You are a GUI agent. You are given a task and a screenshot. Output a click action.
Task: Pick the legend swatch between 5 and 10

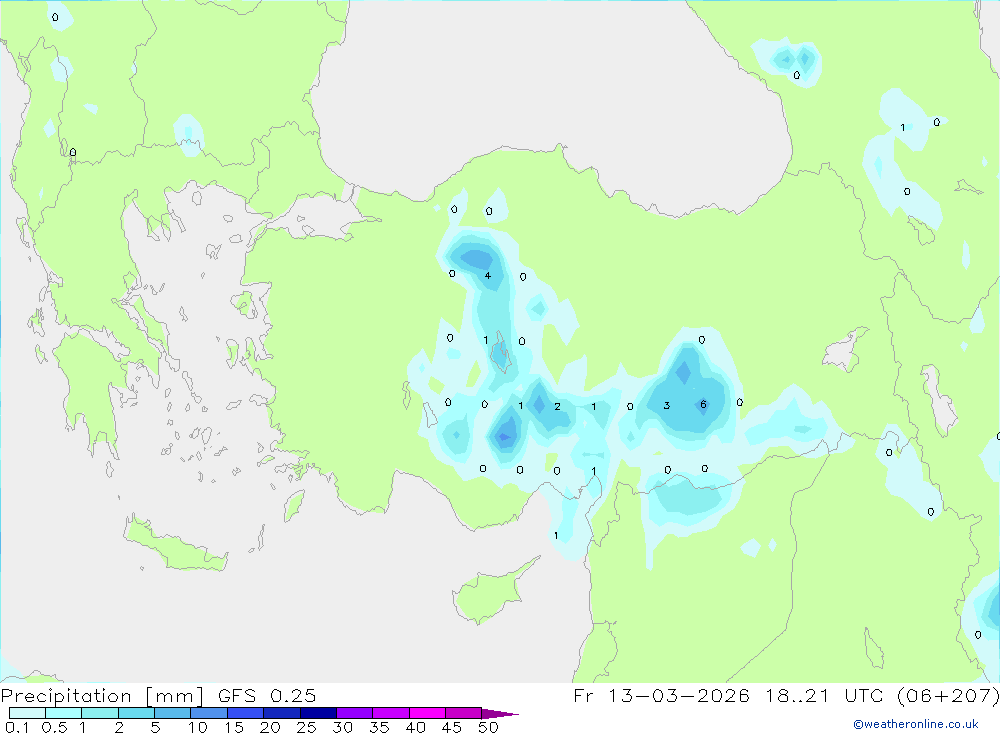coord(173,713)
